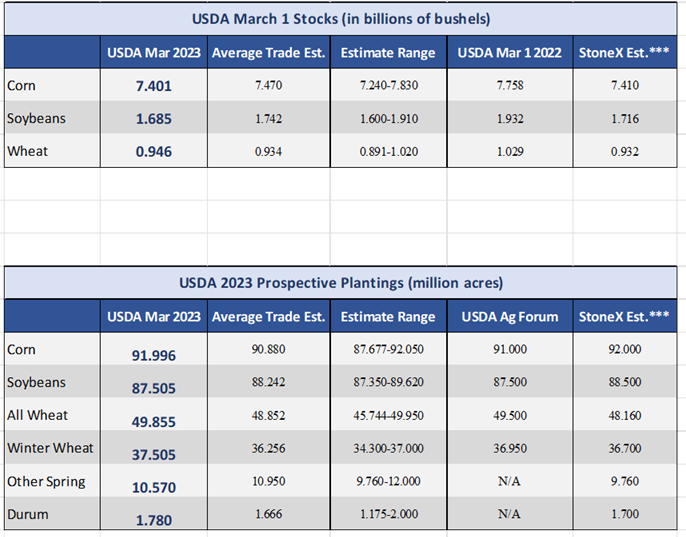Click the 'All Wheat' row label
The image size is (686, 537).
[36, 415]
